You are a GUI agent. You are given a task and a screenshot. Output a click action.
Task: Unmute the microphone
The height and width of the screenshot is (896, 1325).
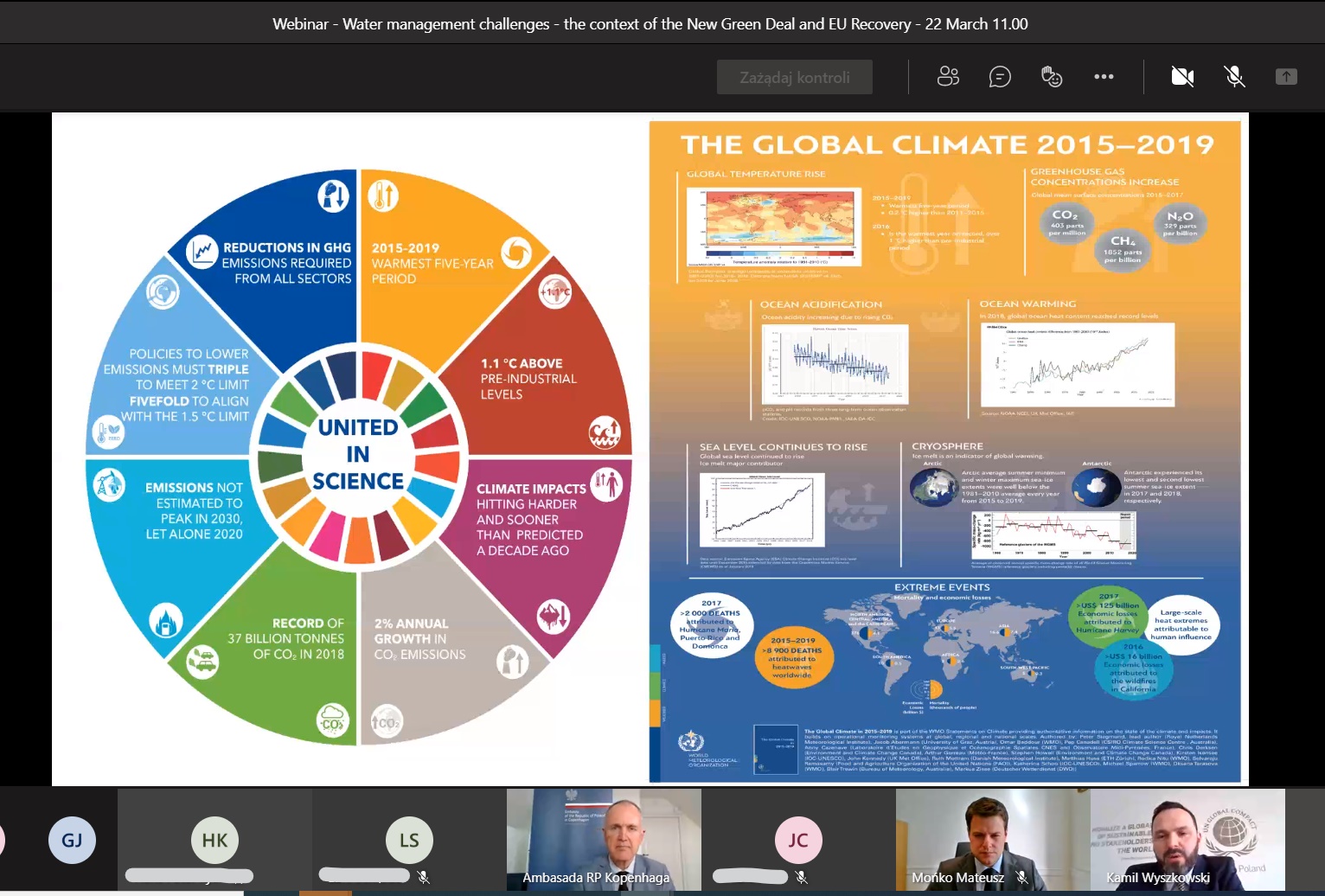click(1235, 77)
